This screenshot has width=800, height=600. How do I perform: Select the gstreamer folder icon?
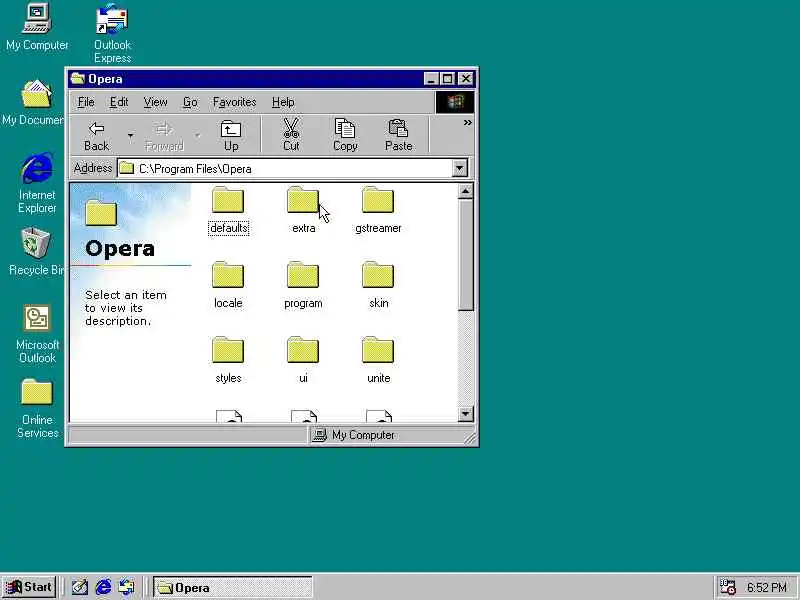pyautogui.click(x=378, y=200)
